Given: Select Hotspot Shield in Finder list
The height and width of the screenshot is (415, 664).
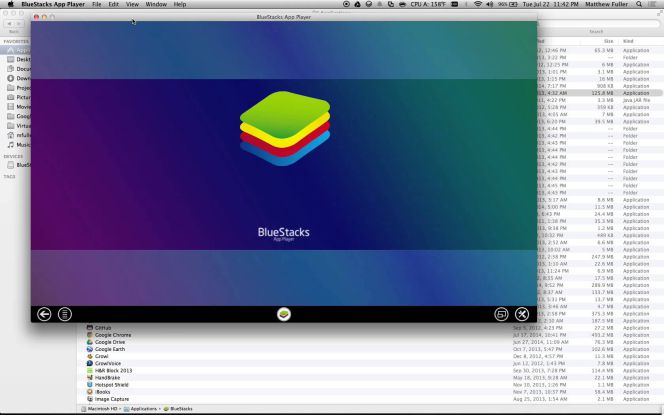Looking at the screenshot, I should point(111,385).
